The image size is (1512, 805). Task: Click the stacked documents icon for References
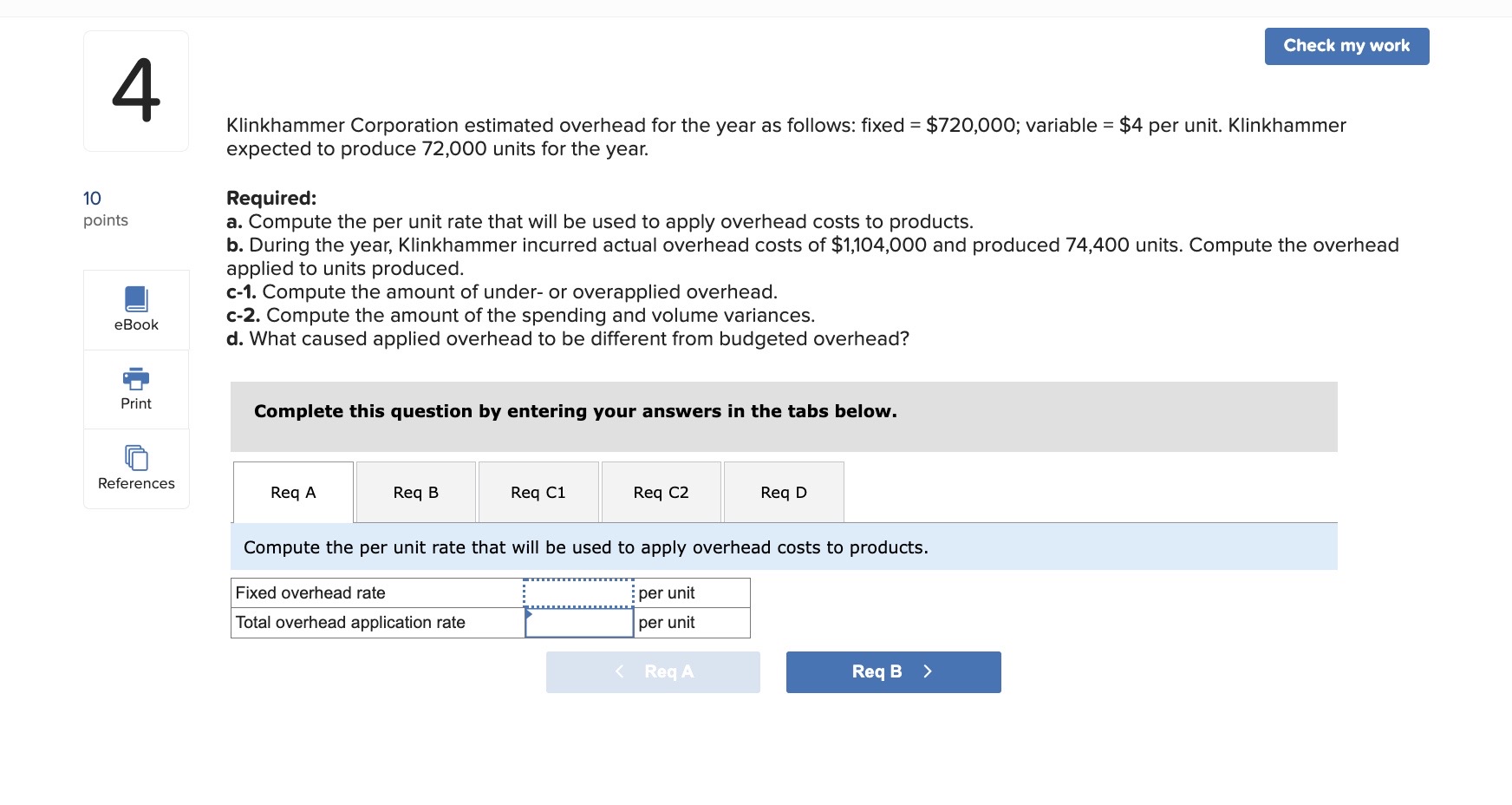[135, 458]
